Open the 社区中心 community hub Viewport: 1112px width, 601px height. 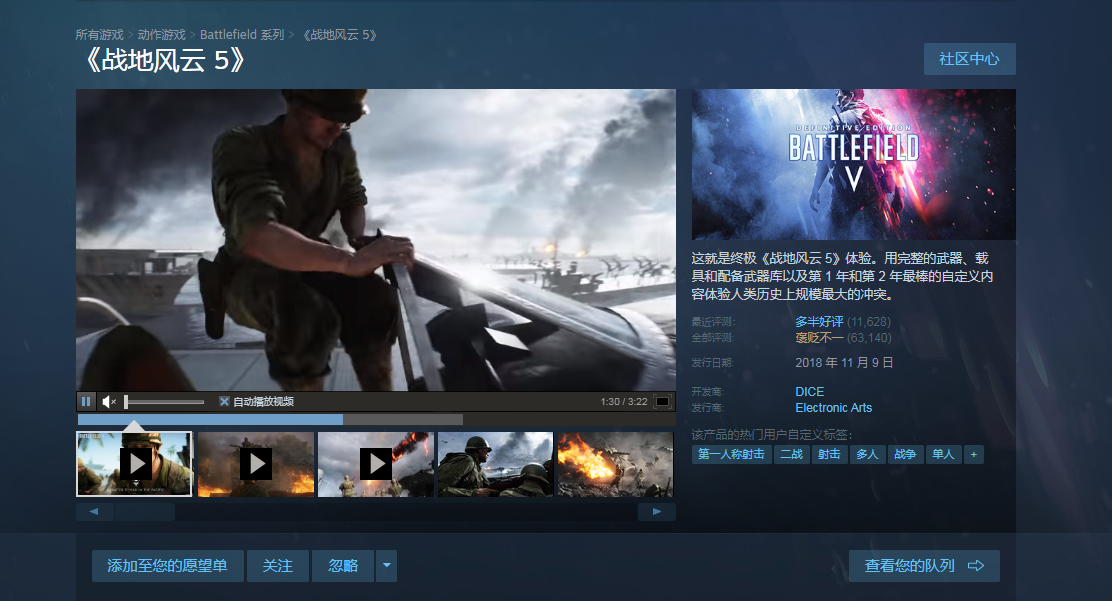coord(969,59)
